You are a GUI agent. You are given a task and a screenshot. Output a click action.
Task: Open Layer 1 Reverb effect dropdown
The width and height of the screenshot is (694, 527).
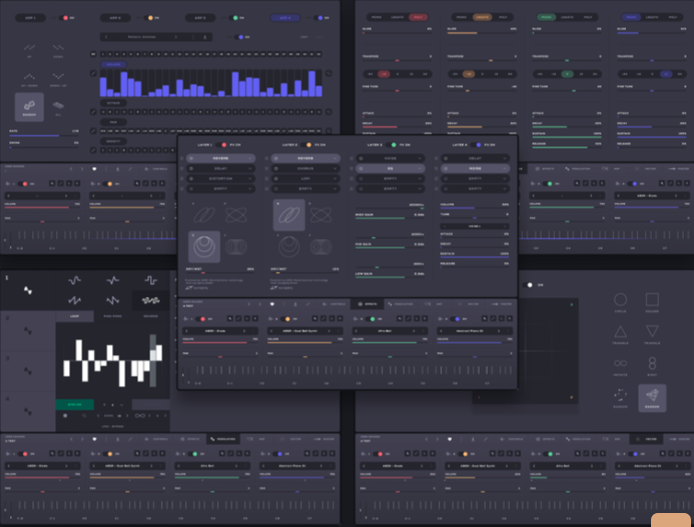(220, 158)
